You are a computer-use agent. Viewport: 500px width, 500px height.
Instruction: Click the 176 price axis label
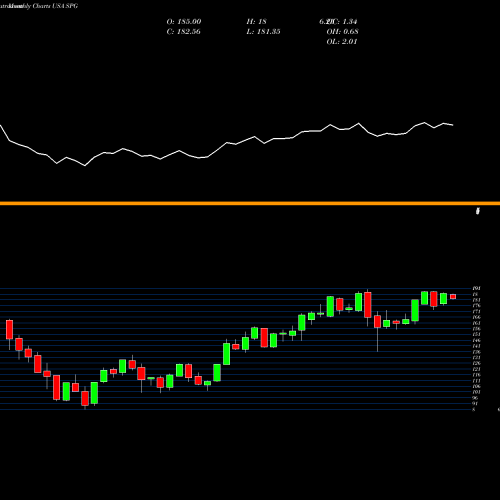476,306
